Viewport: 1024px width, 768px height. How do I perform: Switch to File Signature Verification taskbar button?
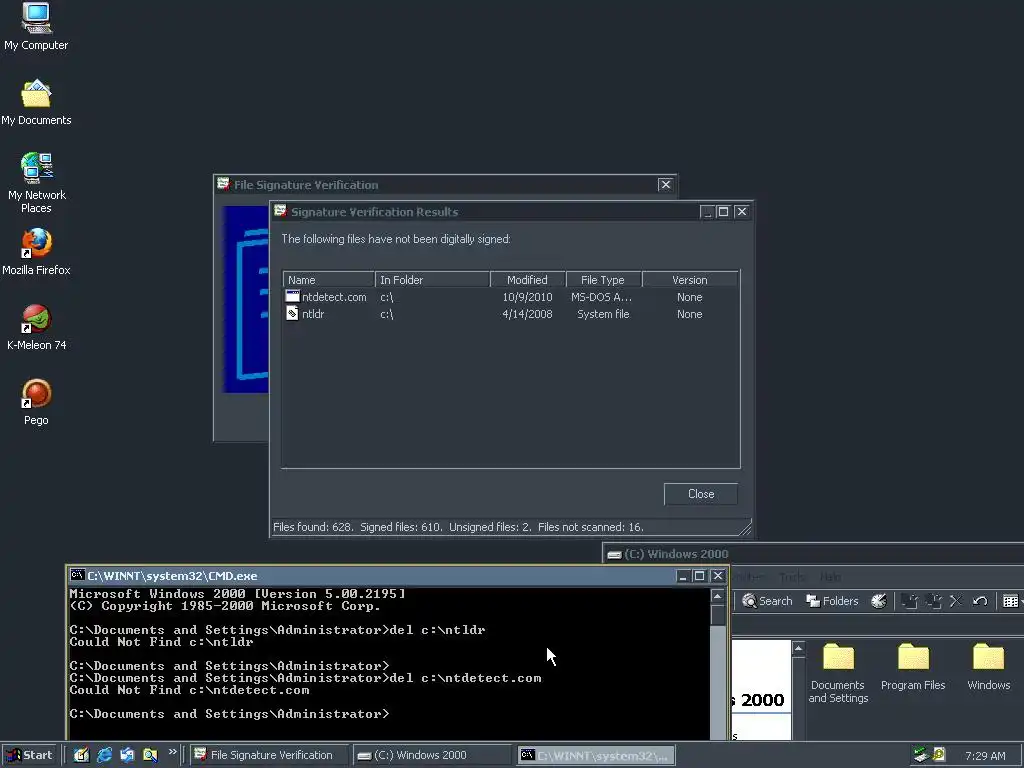[x=270, y=755]
